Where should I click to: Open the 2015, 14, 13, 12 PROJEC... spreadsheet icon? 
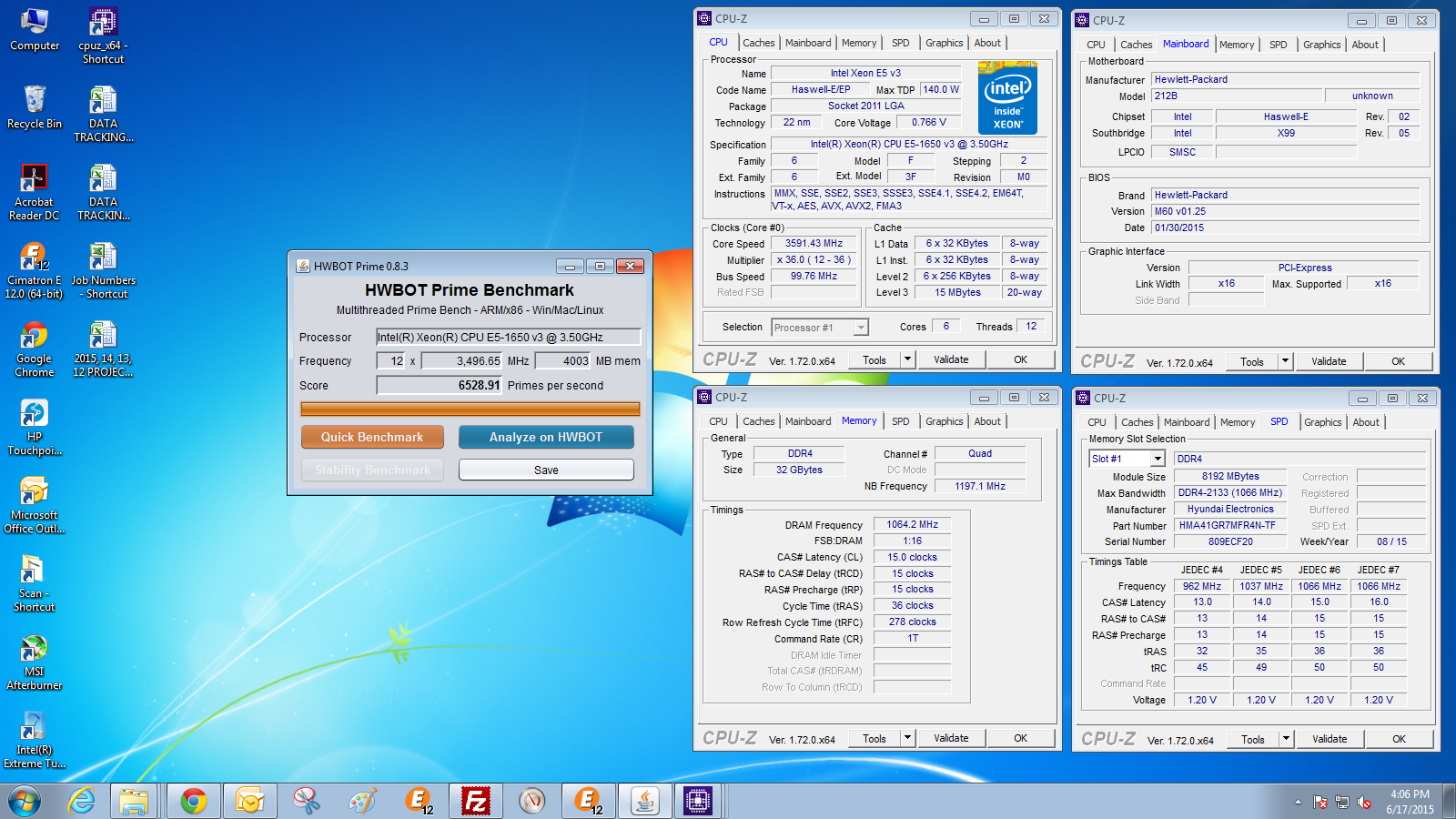103,349
